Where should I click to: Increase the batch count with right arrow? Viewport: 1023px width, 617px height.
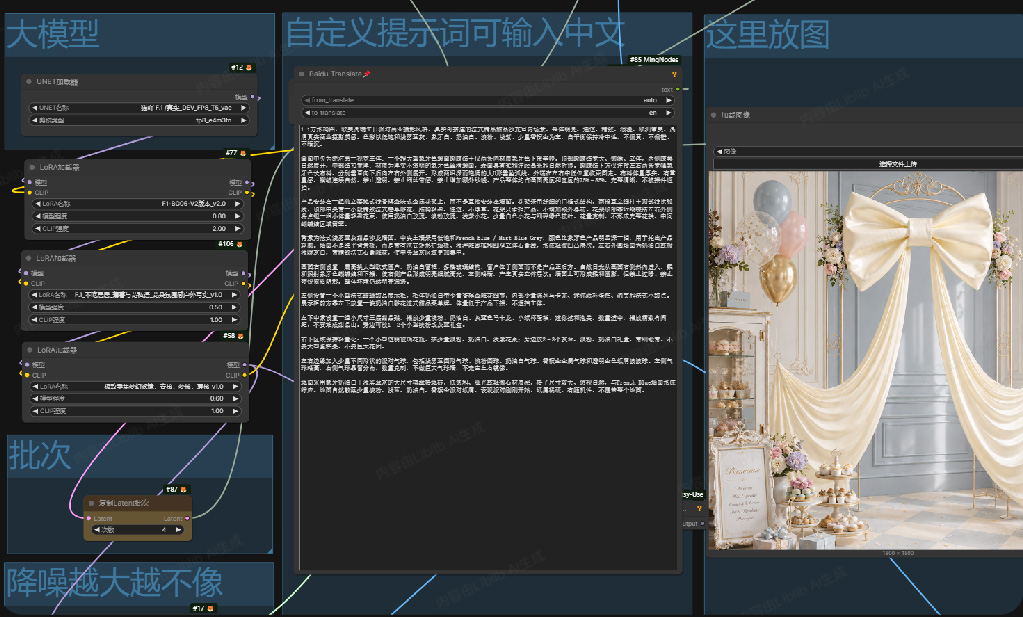(x=179, y=530)
